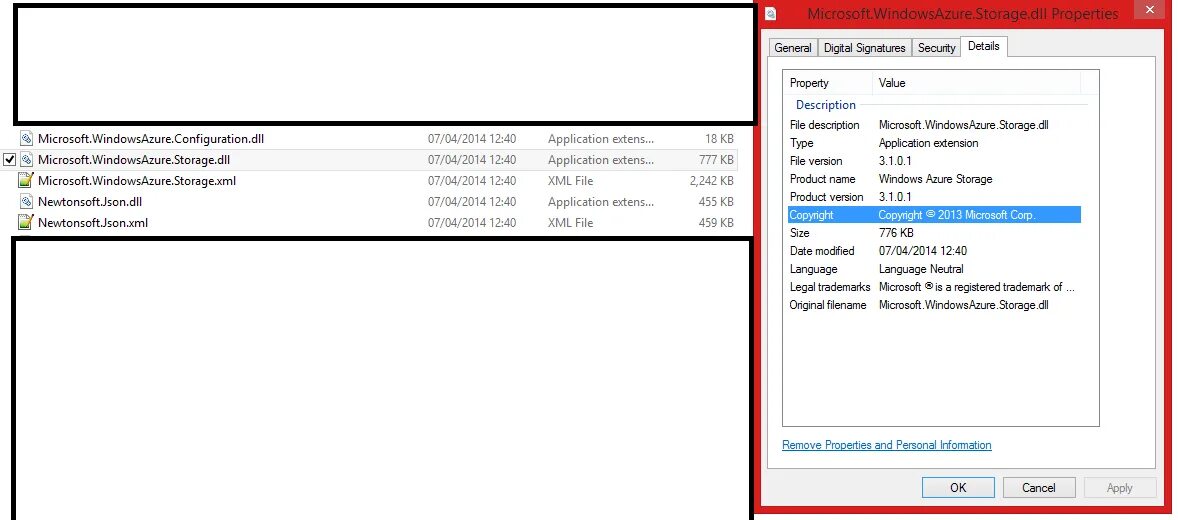Select the Microsoft.WindowsAzure.Configuration.dll file name

(x=151, y=139)
